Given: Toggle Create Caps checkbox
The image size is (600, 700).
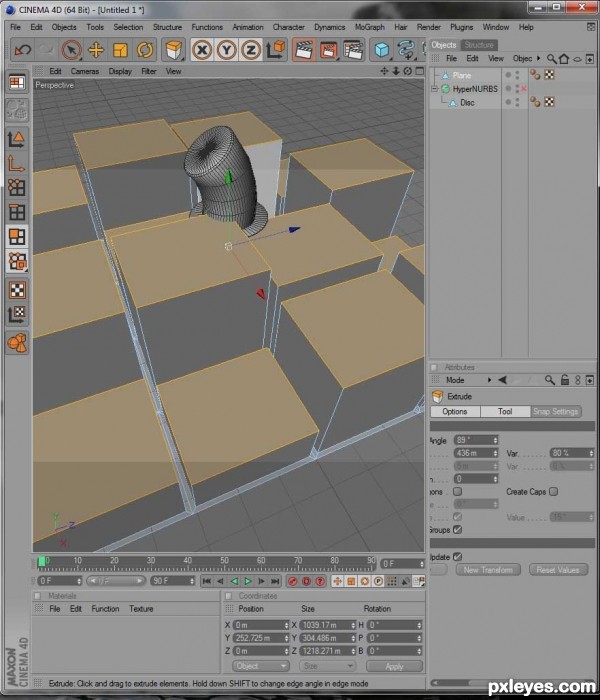Looking at the screenshot, I should (554, 492).
